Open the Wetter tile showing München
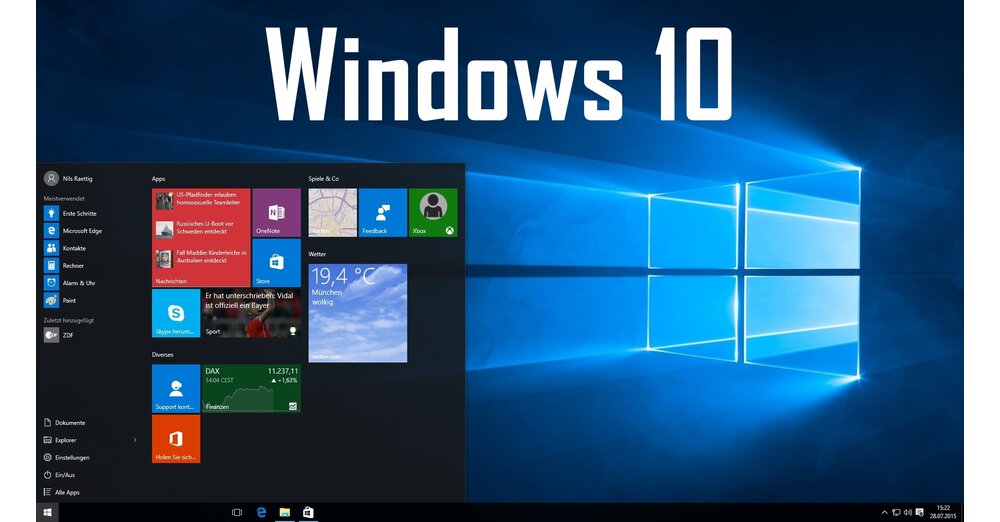 click(x=358, y=313)
